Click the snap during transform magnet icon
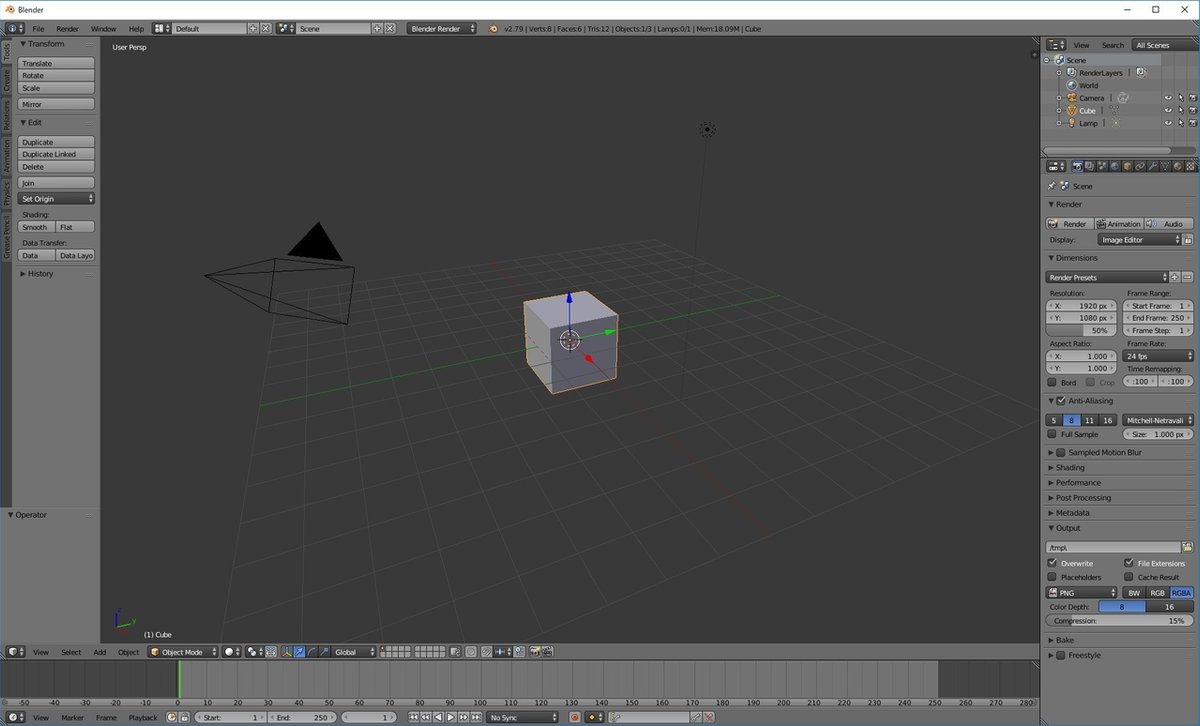 coord(486,652)
